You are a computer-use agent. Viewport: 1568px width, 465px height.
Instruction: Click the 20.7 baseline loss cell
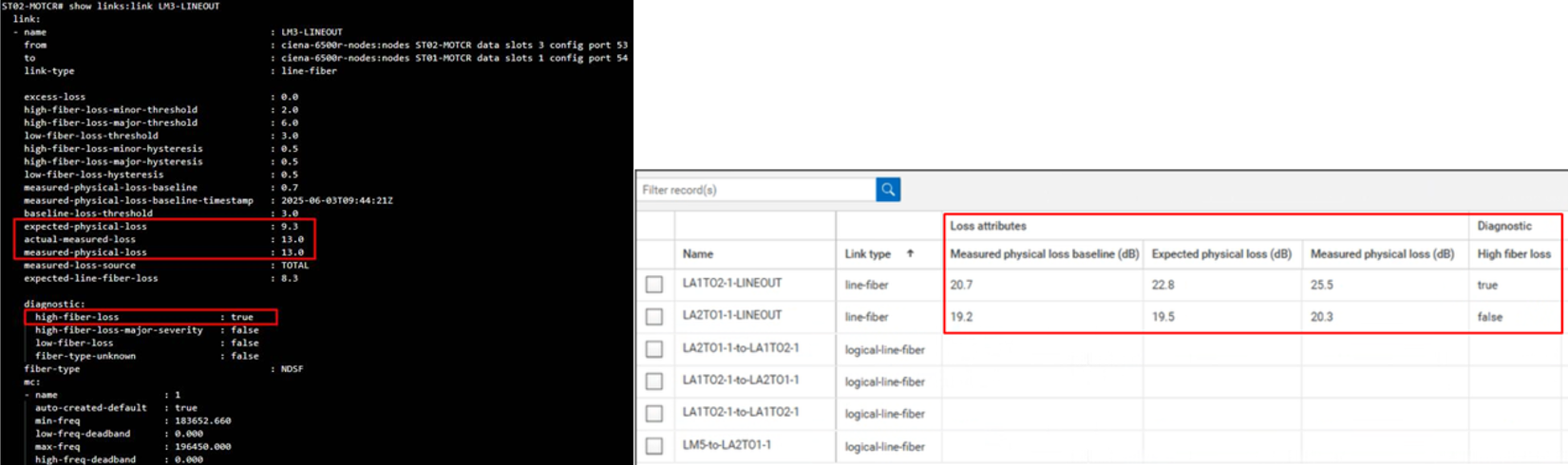coord(961,285)
